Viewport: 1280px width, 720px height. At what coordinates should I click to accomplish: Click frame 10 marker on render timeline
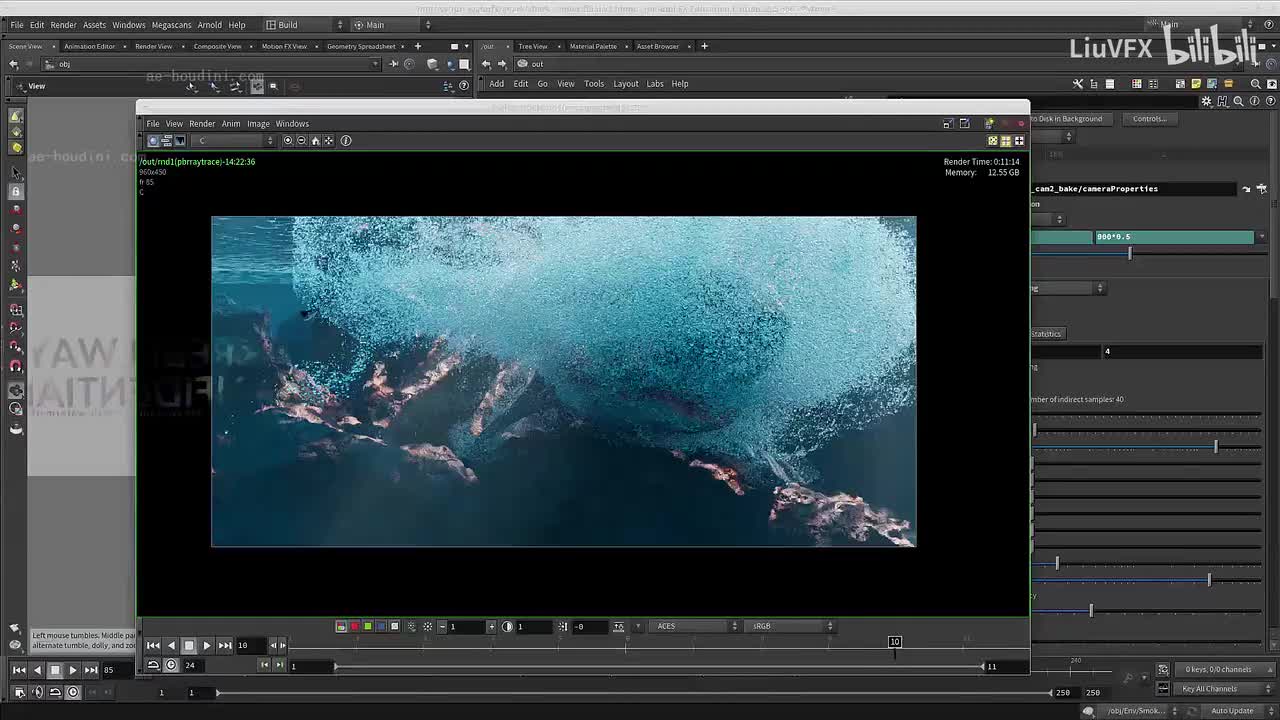tap(895, 642)
